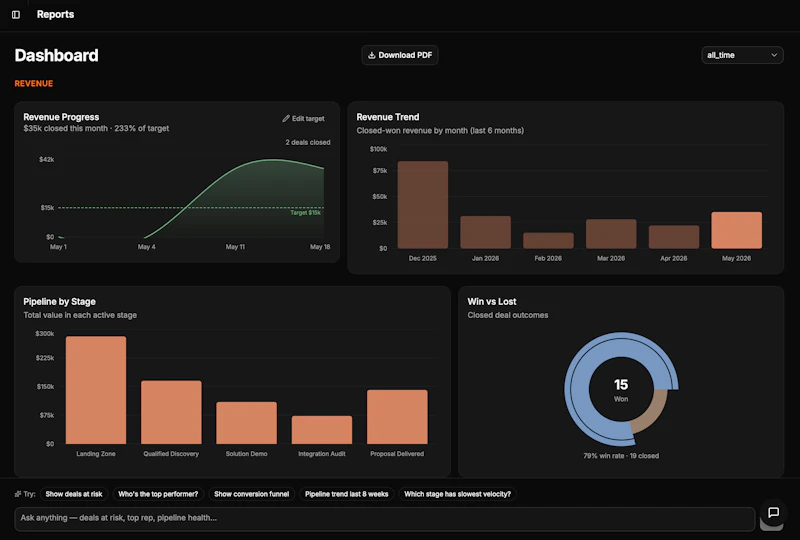The height and width of the screenshot is (540, 800).
Task: Click the Qualified Discovery pipeline bar
Action: pos(171,412)
